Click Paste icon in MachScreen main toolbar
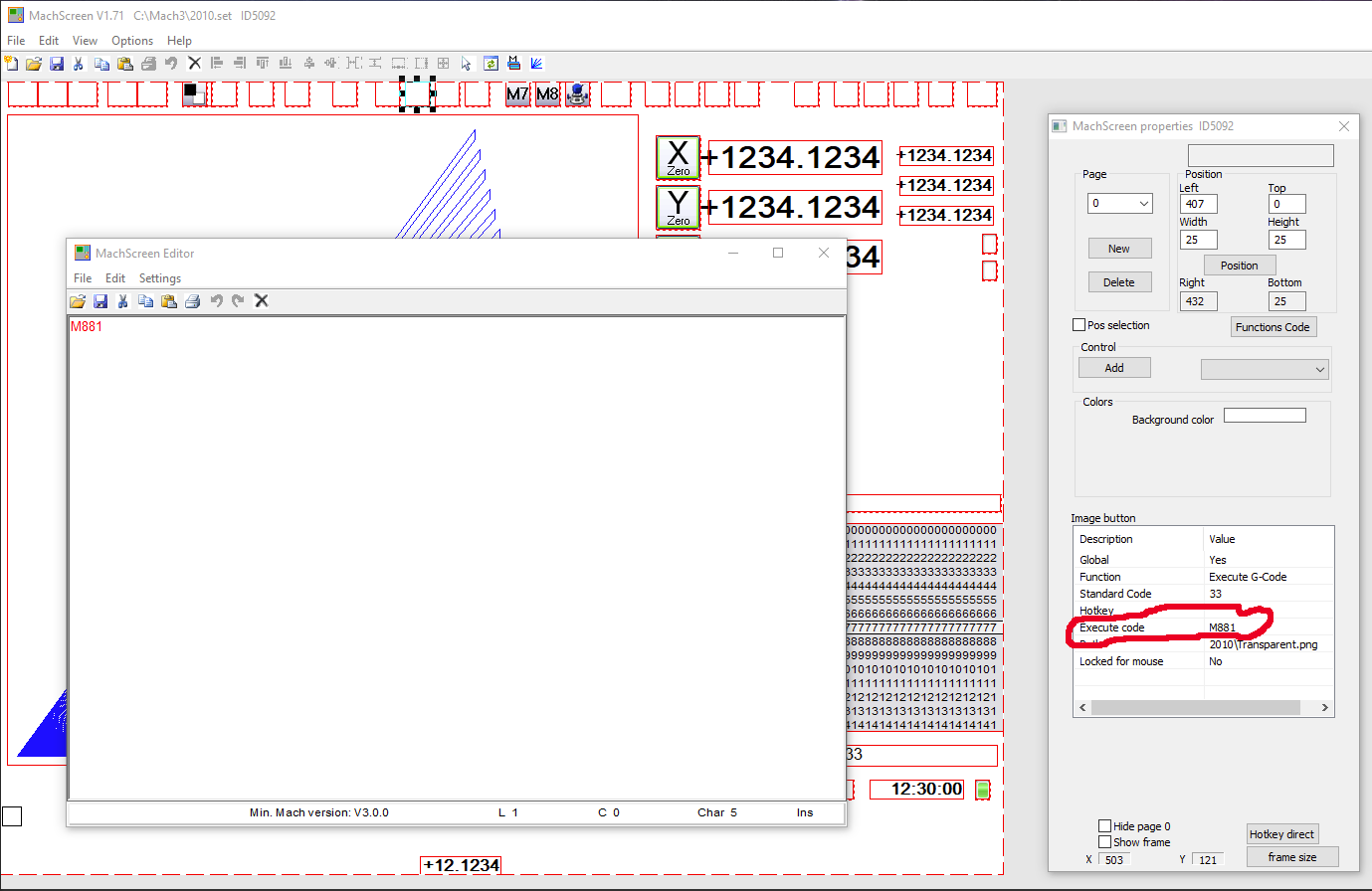 125,64
